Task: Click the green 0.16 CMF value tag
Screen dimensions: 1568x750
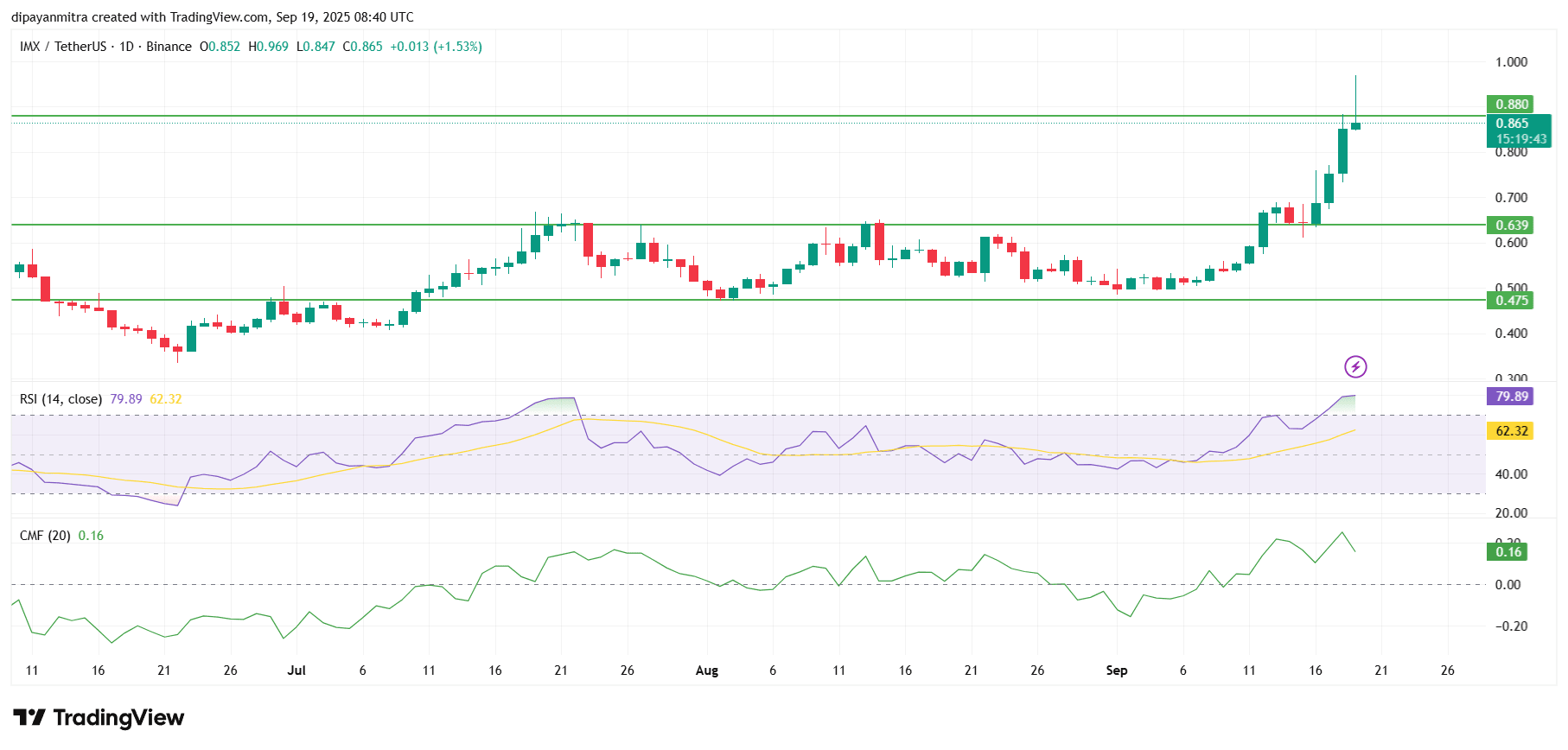Action: pyautogui.click(x=1507, y=552)
